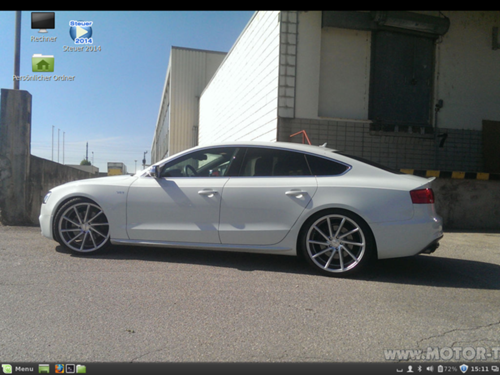Open the file manager folder launcher

point(81,369)
